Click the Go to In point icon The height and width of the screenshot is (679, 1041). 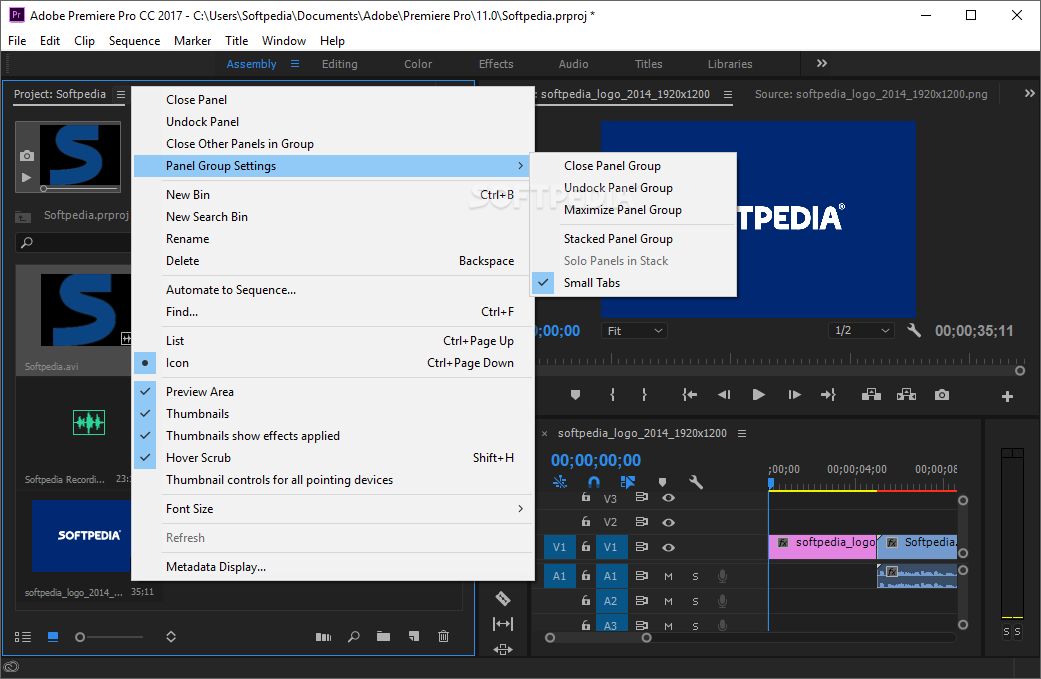coord(690,395)
